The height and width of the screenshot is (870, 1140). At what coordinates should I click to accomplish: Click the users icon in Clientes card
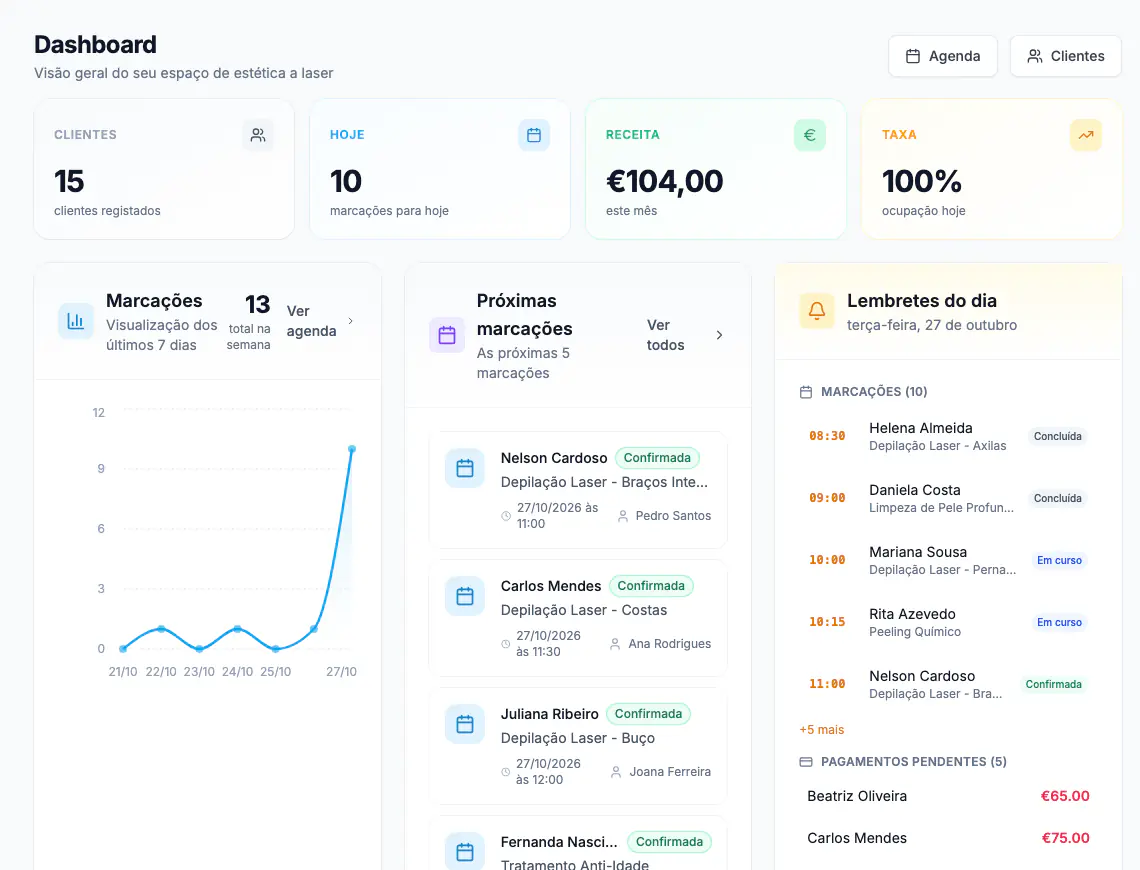(x=258, y=135)
